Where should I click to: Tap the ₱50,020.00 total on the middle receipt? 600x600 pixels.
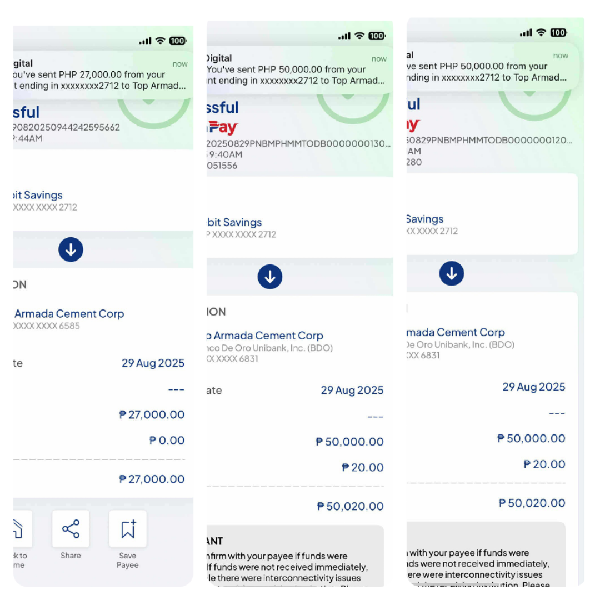[x=350, y=506]
